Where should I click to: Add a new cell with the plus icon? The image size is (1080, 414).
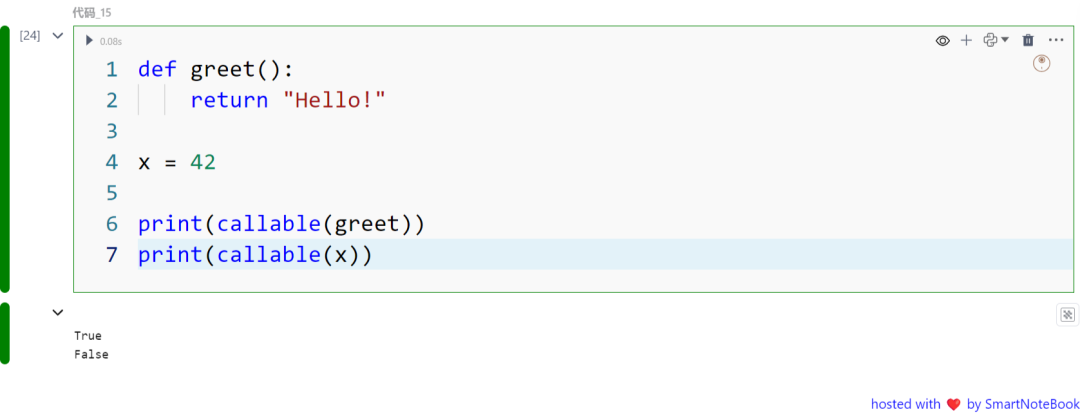[966, 41]
